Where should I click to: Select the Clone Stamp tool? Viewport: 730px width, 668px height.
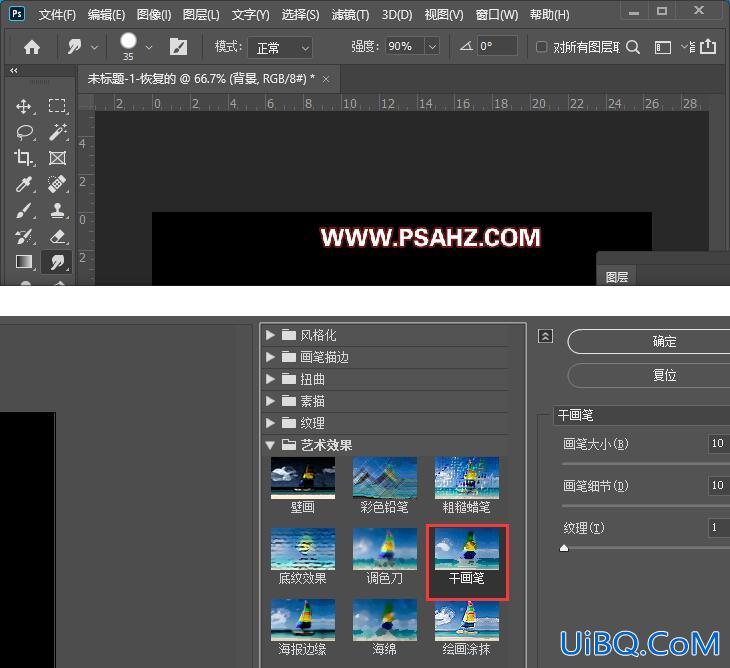(58, 210)
